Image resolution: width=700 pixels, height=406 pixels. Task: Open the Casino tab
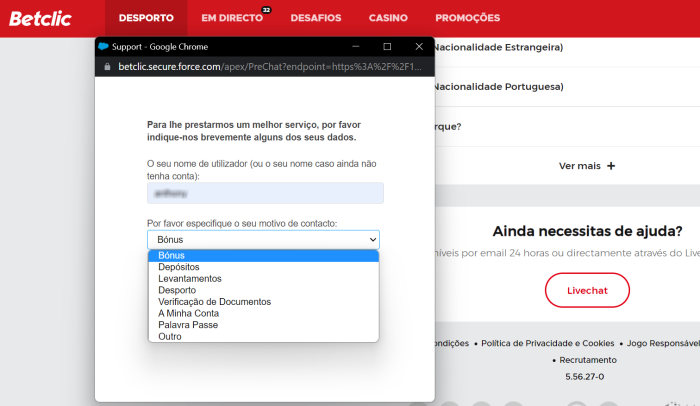pos(388,18)
